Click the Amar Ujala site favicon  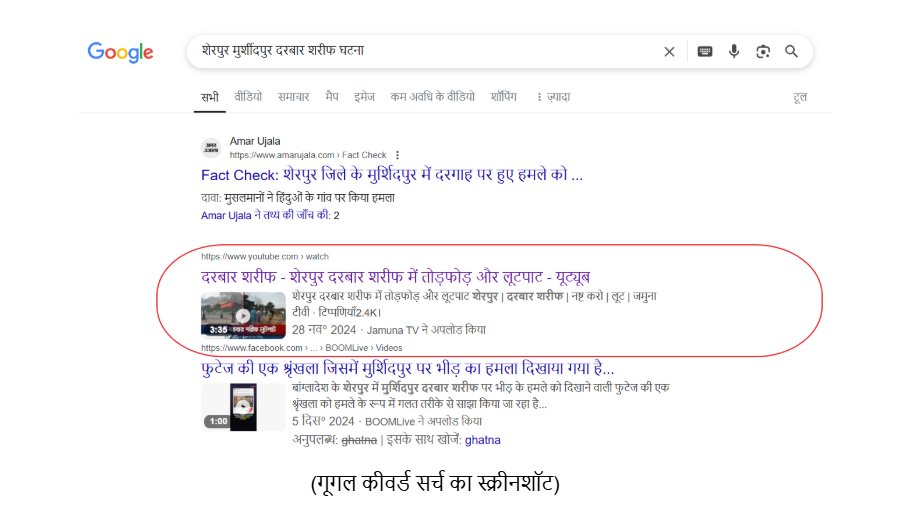click(x=211, y=148)
